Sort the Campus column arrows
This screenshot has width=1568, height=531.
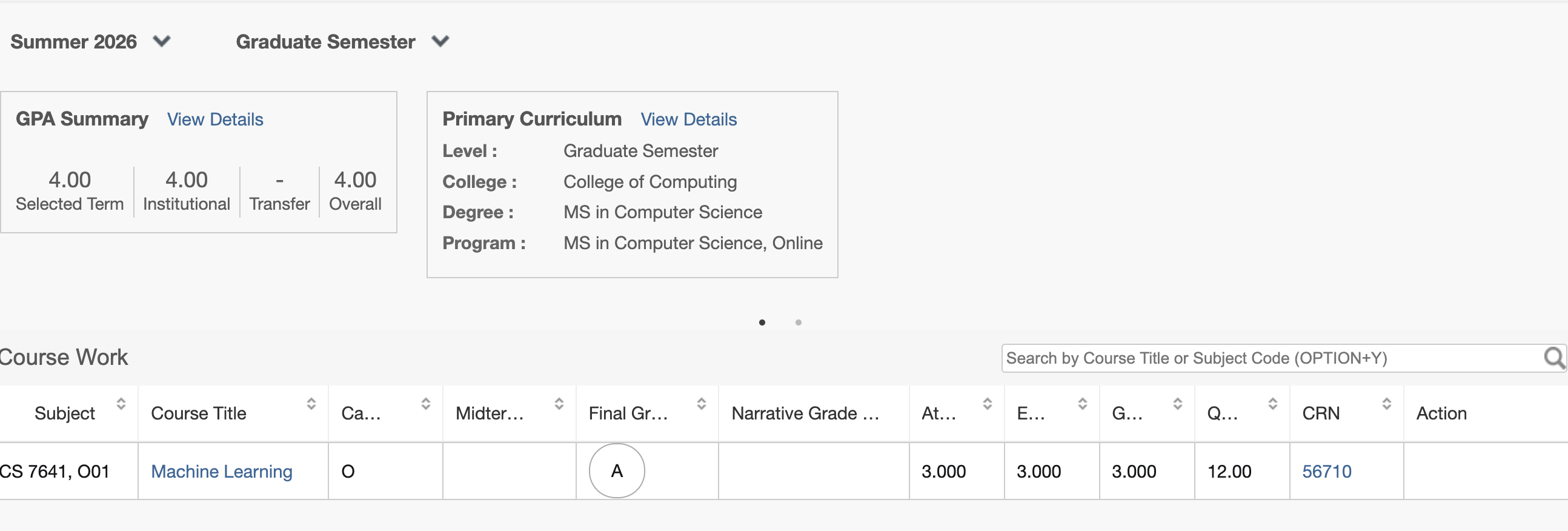tap(425, 404)
